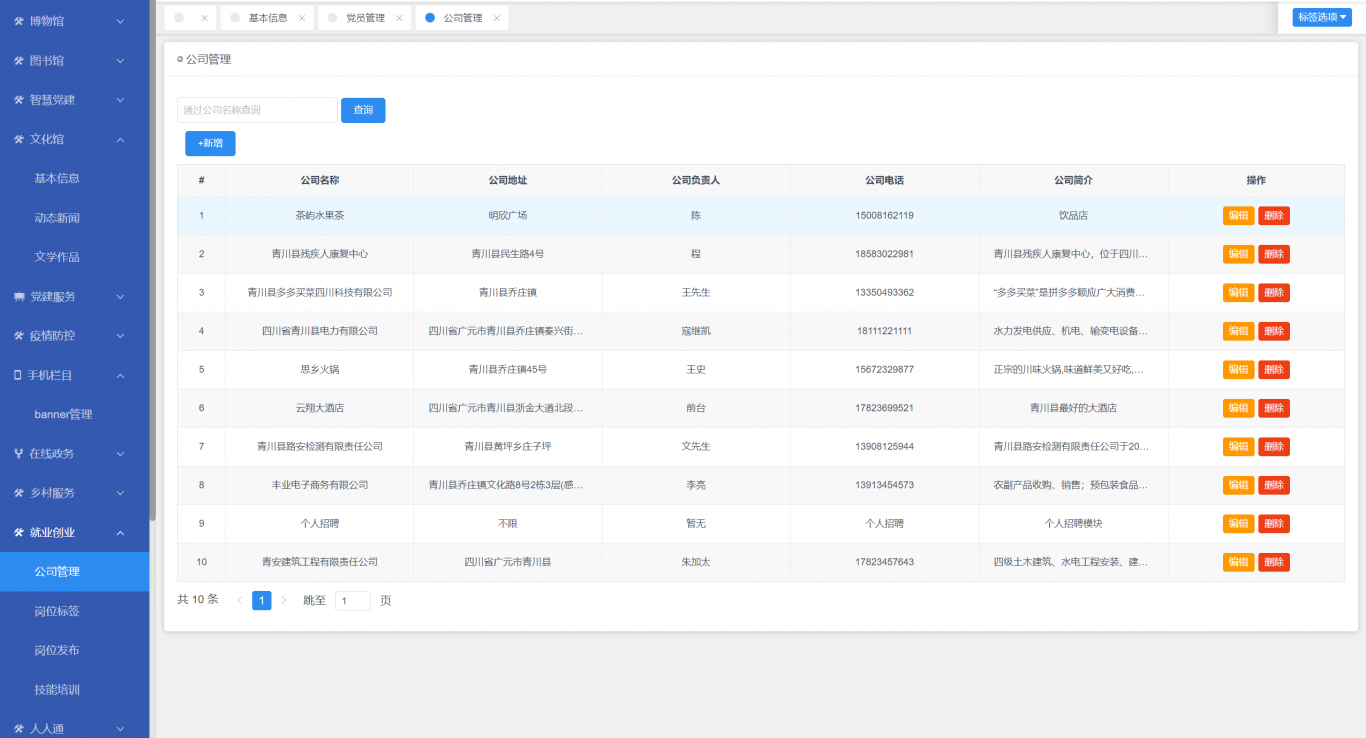
Task: Delete the 丰业电子商务有限公司 row
Action: (x=1274, y=485)
